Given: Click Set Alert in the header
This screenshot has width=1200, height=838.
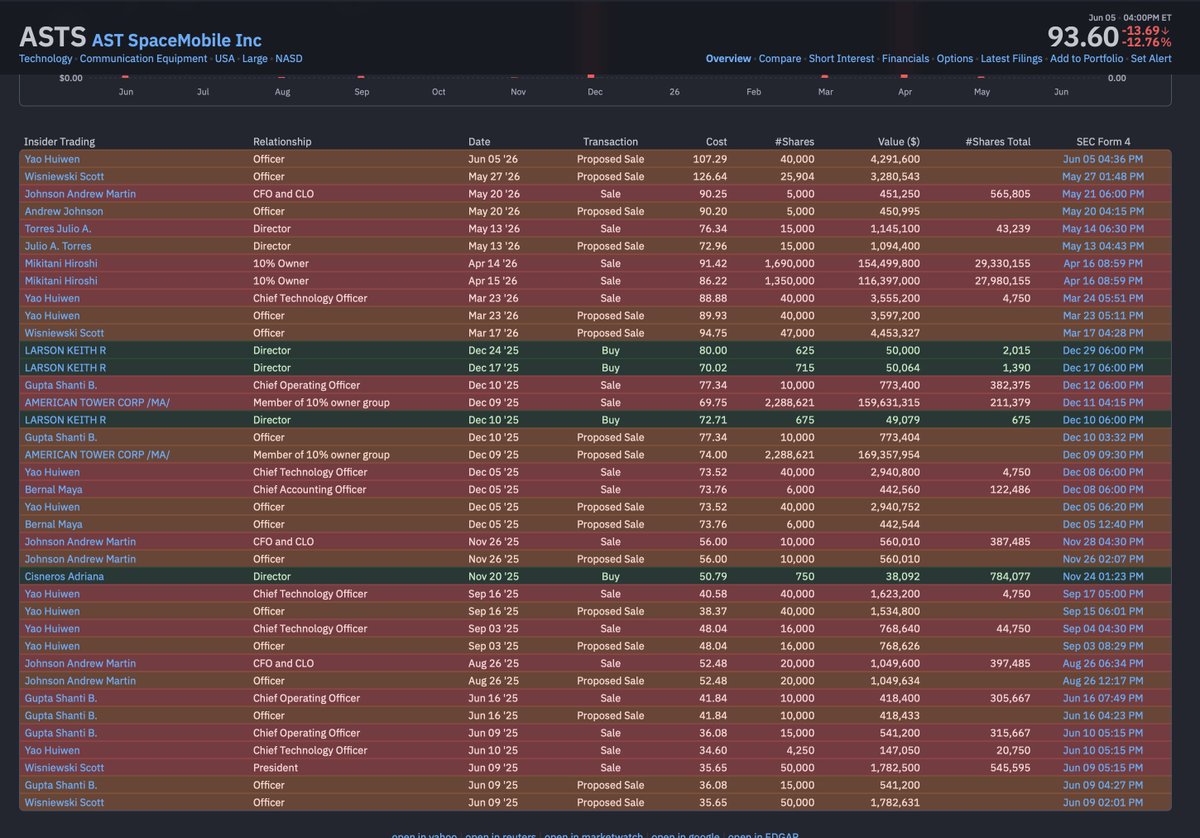Looking at the screenshot, I should point(1151,59).
